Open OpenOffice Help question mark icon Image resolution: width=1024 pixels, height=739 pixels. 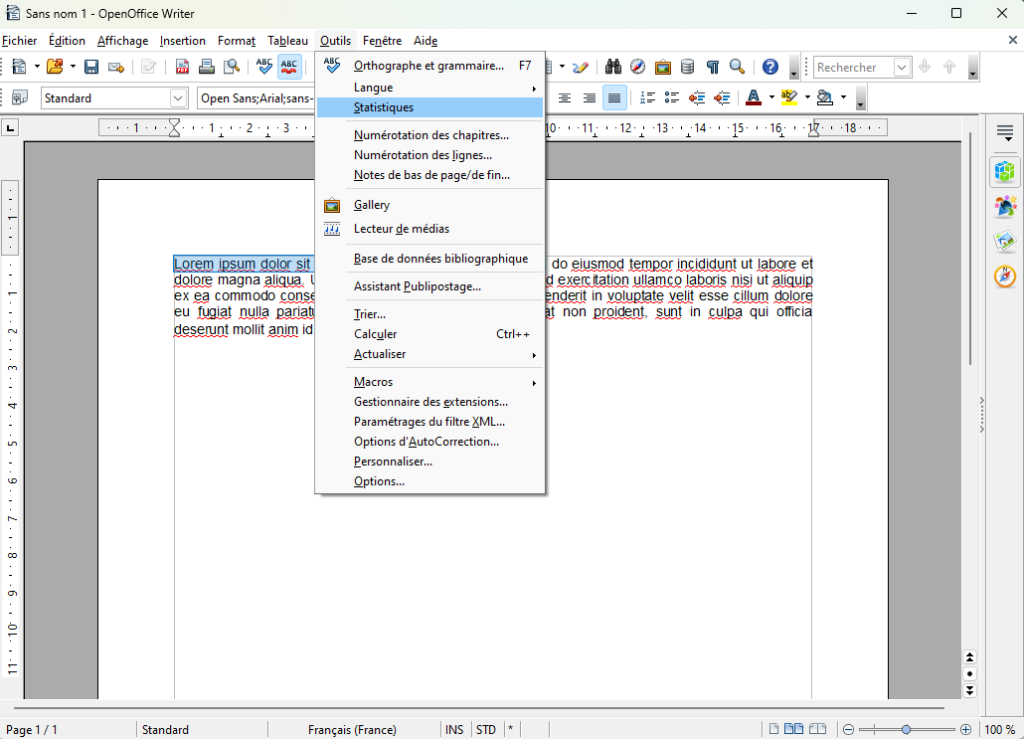770,67
